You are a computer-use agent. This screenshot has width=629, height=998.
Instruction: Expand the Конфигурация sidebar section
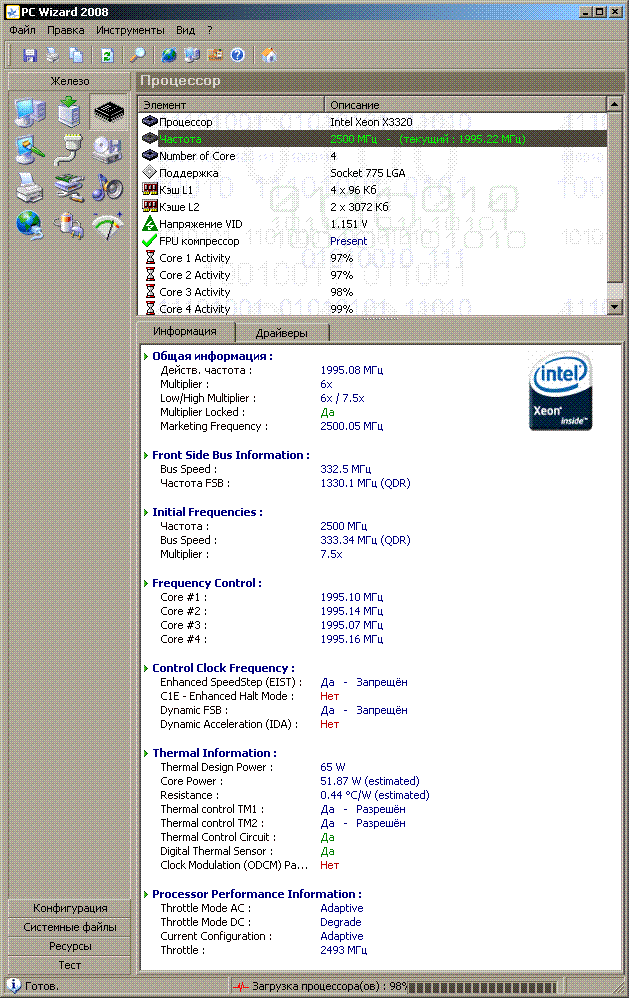tap(70, 908)
